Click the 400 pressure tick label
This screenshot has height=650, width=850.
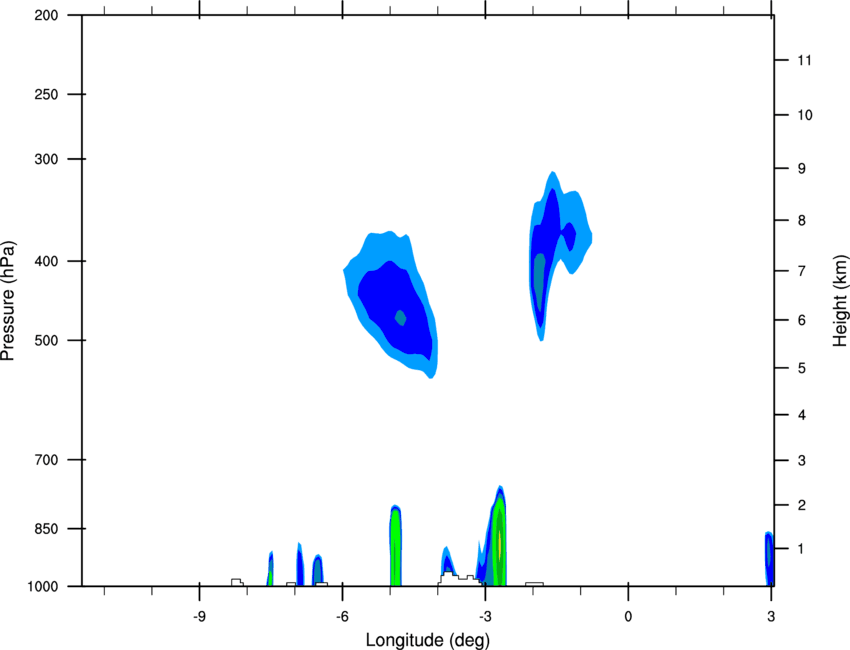(46, 261)
